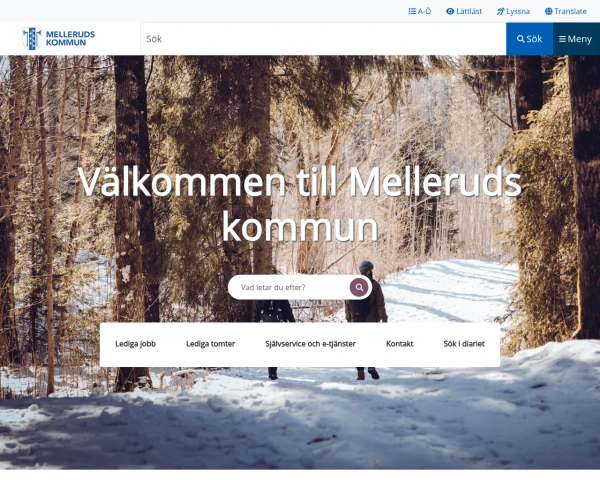Select the Lättläst text link

469,11
